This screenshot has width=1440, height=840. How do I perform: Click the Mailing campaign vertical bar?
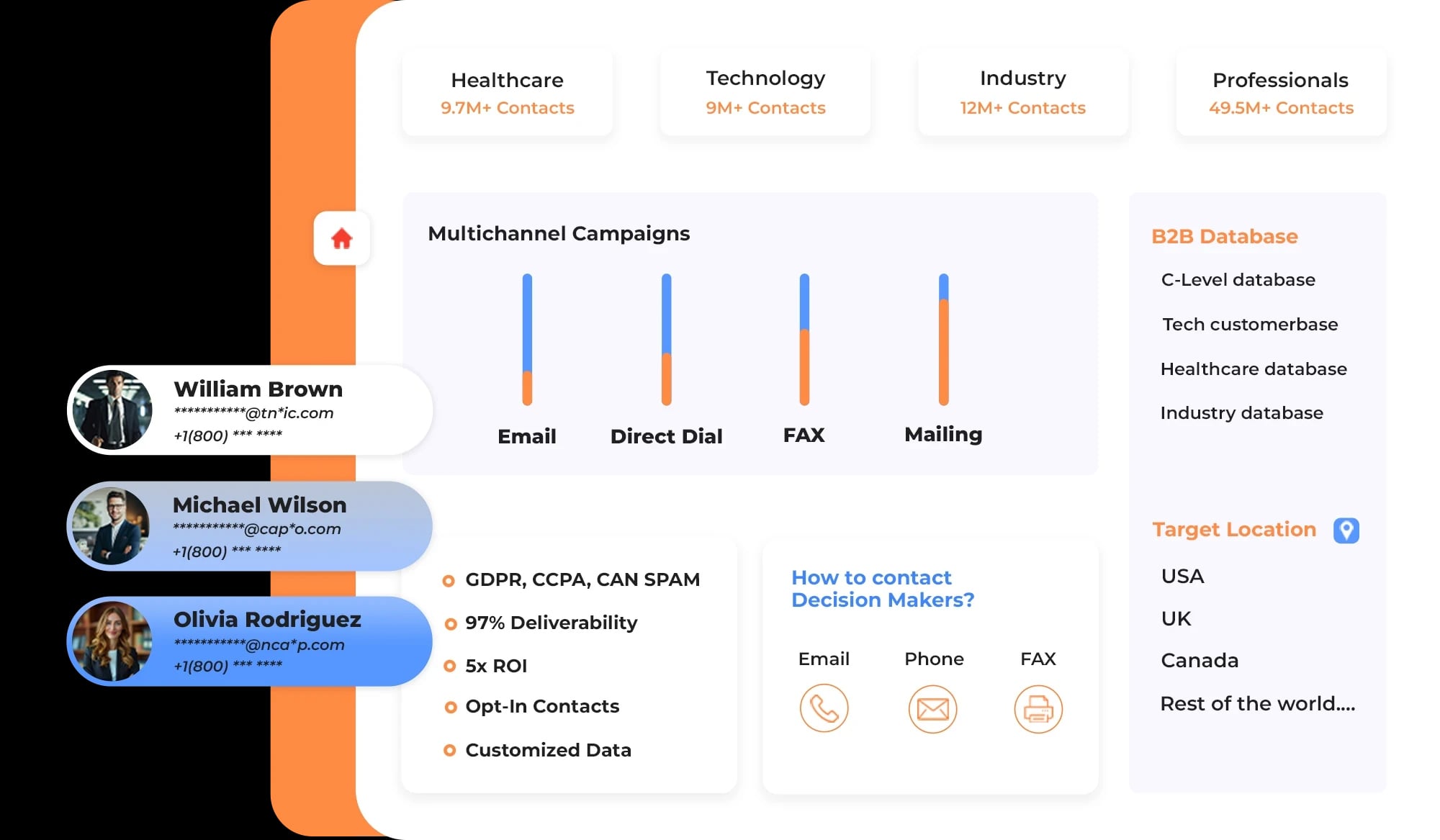point(943,340)
